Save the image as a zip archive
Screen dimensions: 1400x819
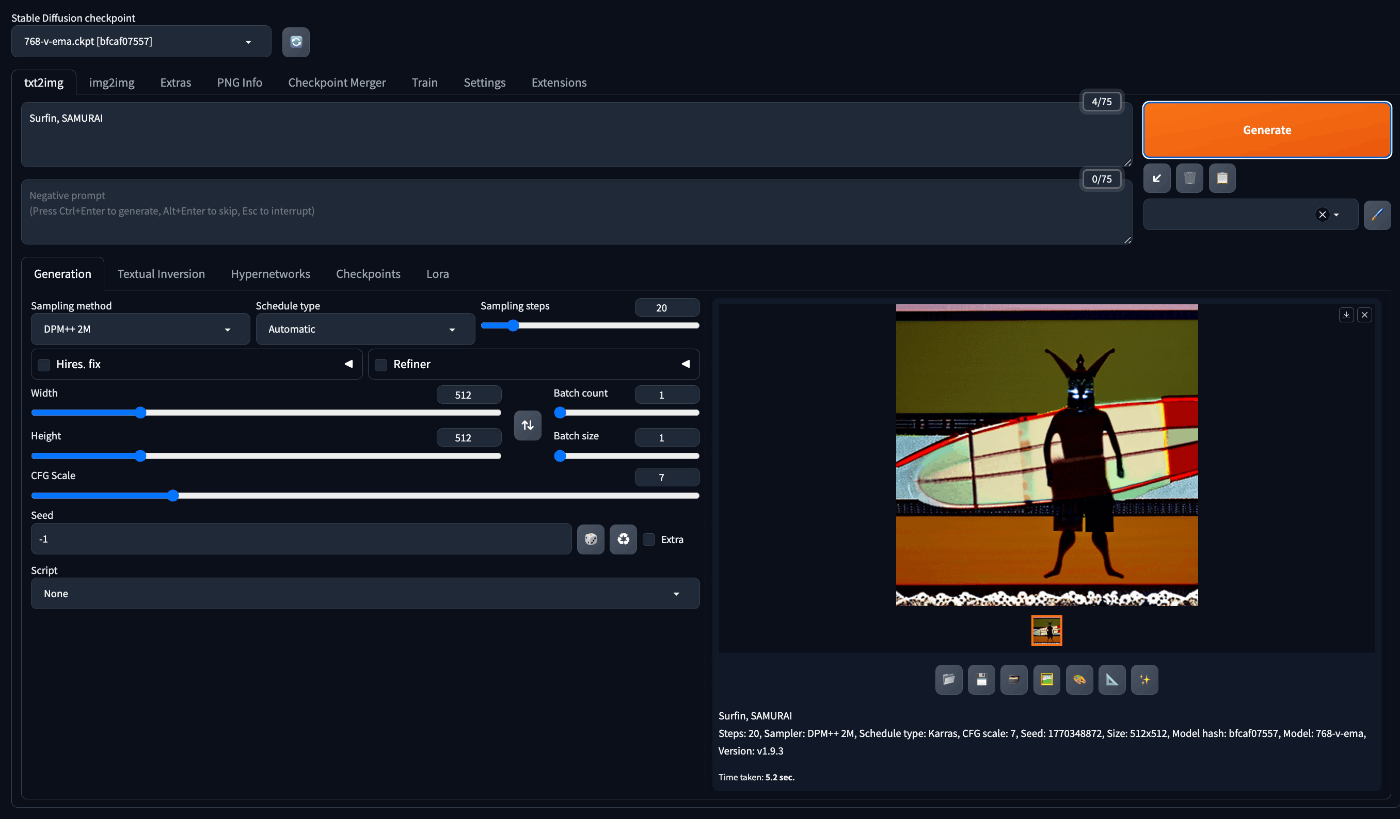click(1015, 680)
